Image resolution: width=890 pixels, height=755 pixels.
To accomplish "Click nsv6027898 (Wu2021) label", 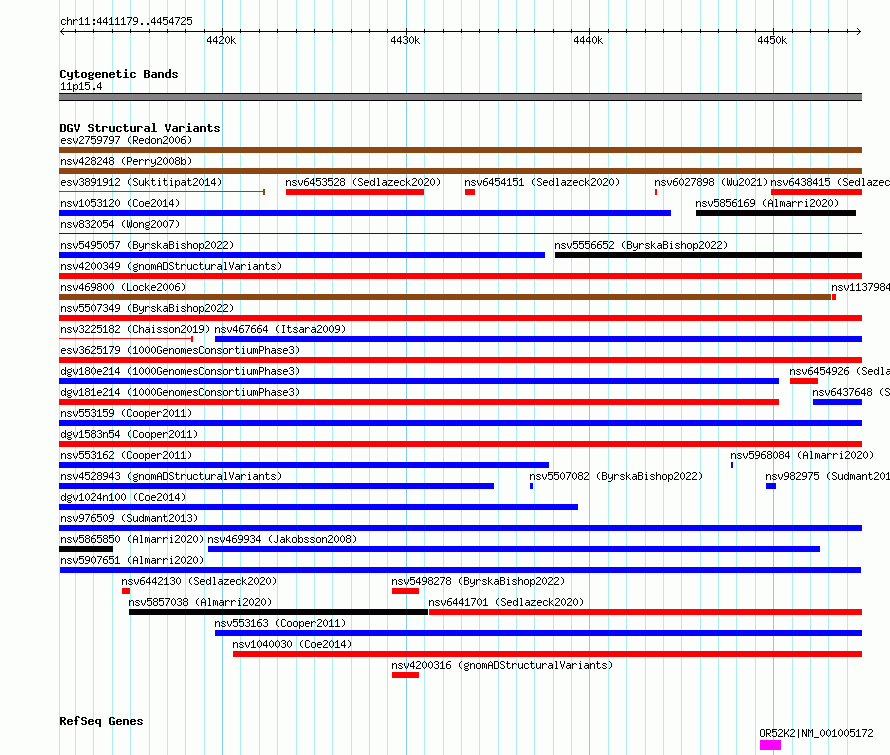I will point(711,182).
